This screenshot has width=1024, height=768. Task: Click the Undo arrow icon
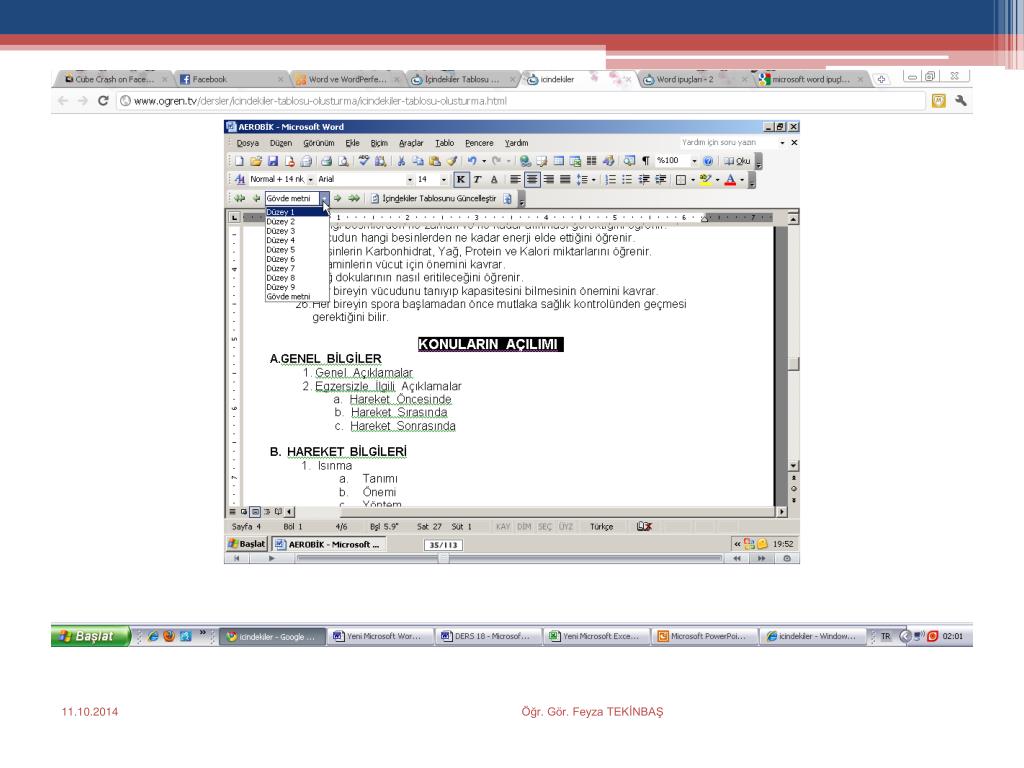[472, 161]
